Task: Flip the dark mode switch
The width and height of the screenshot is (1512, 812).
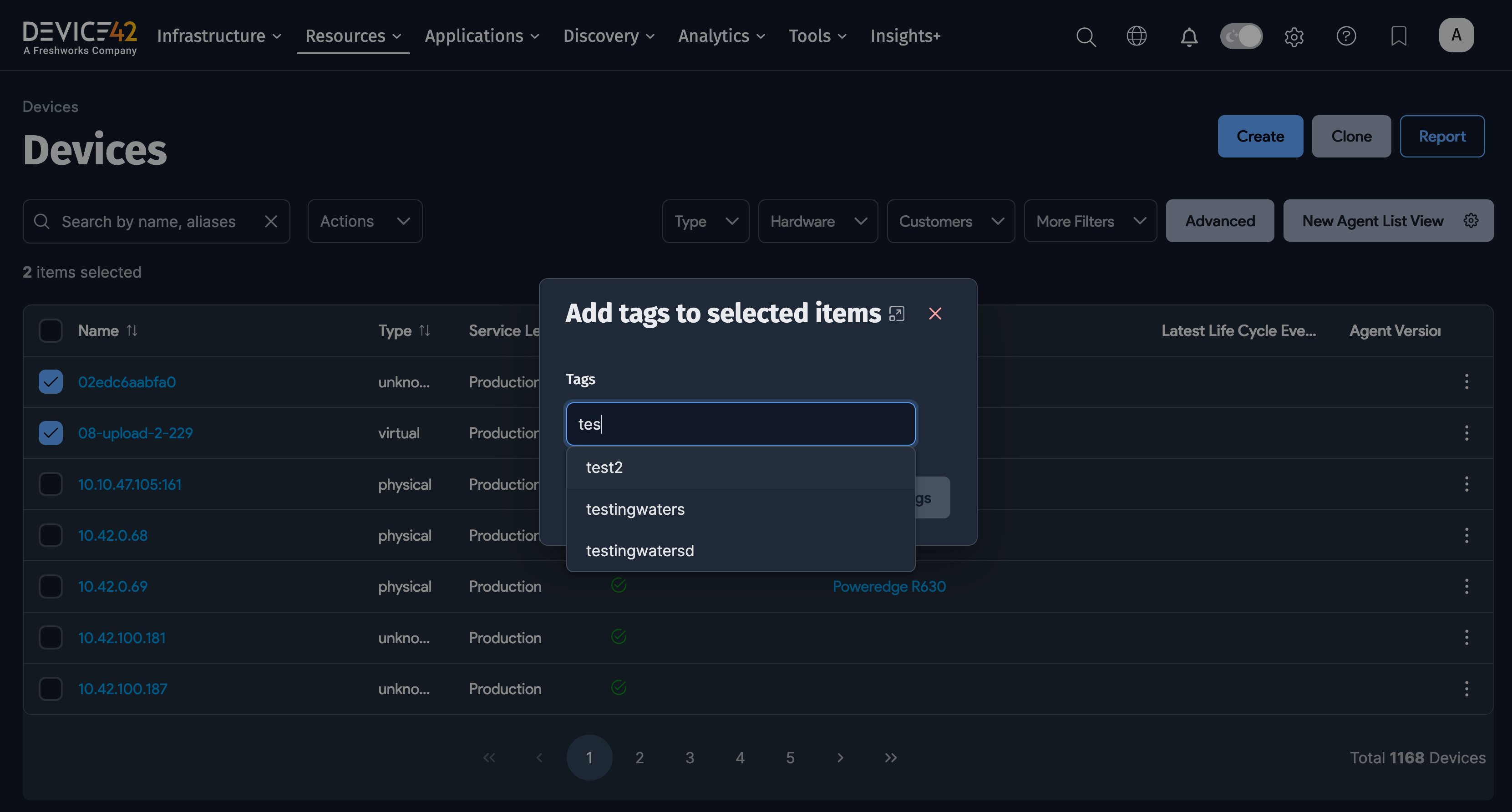Action: pyautogui.click(x=1241, y=36)
